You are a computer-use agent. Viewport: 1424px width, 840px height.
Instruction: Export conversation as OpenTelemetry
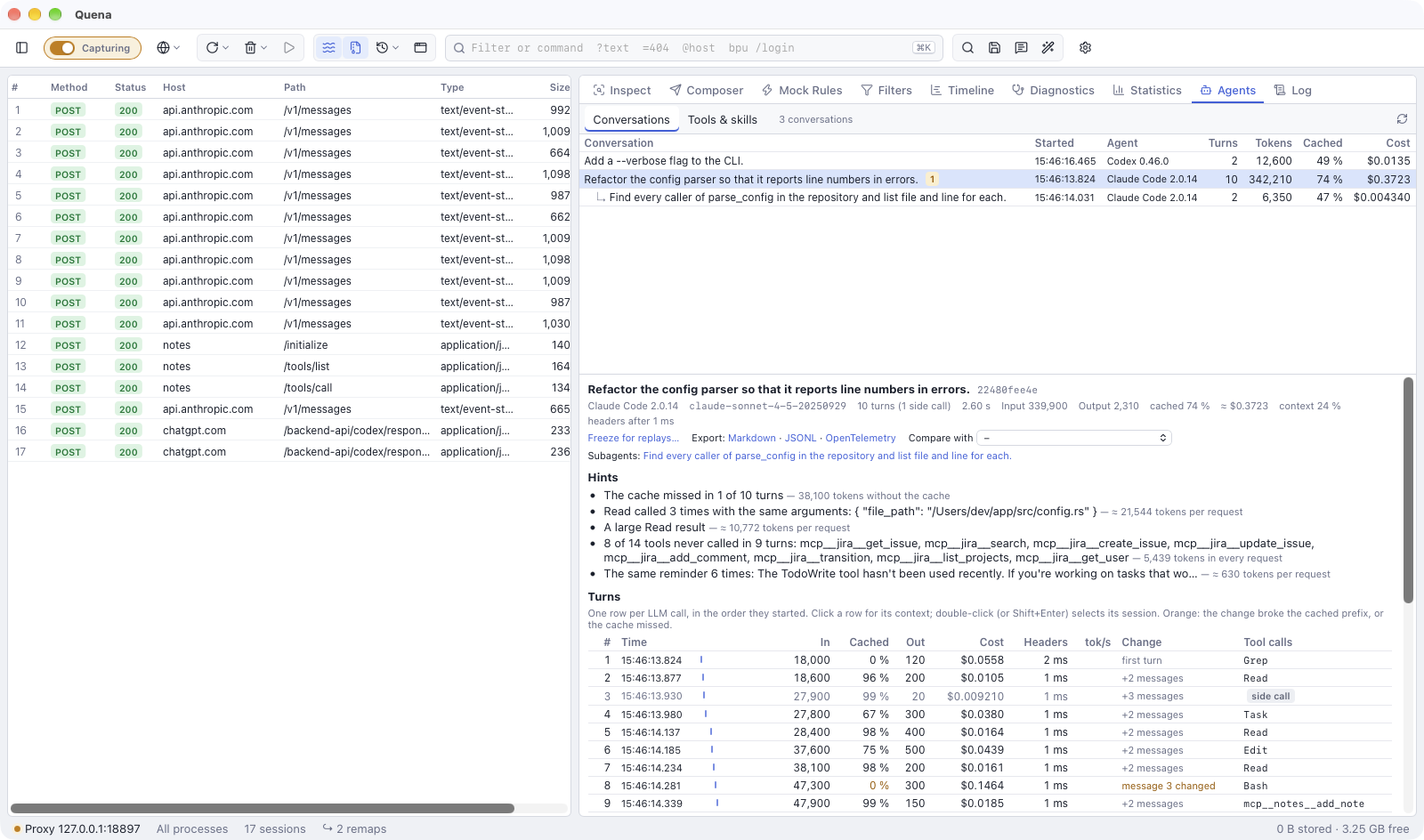[x=861, y=438]
